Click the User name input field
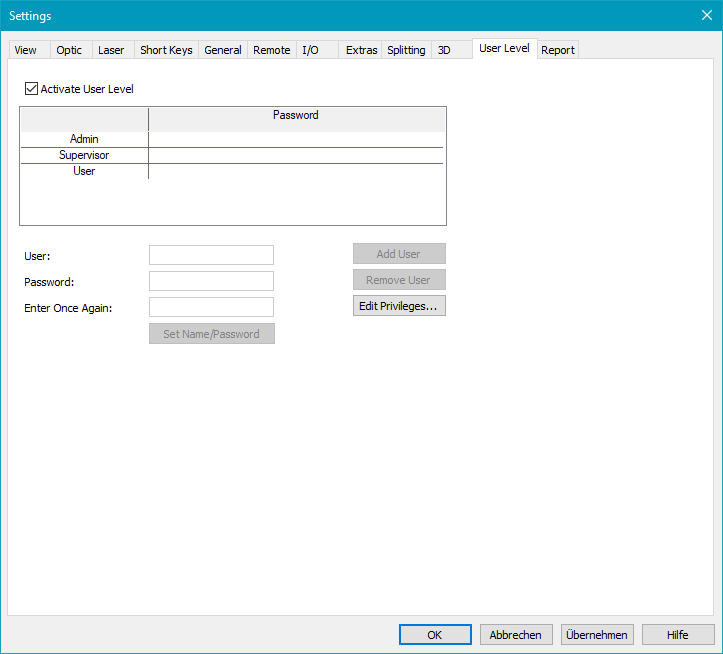This screenshot has width=723, height=654. [211, 255]
